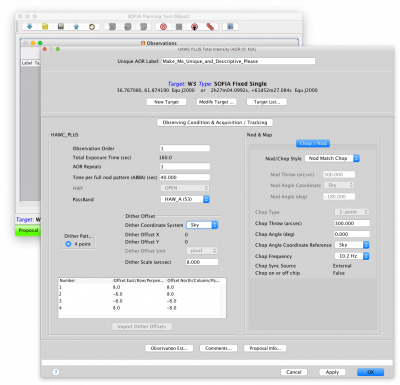Click the Modify Target... button
The width and height of the screenshot is (400, 385).
pyautogui.click(x=217, y=102)
